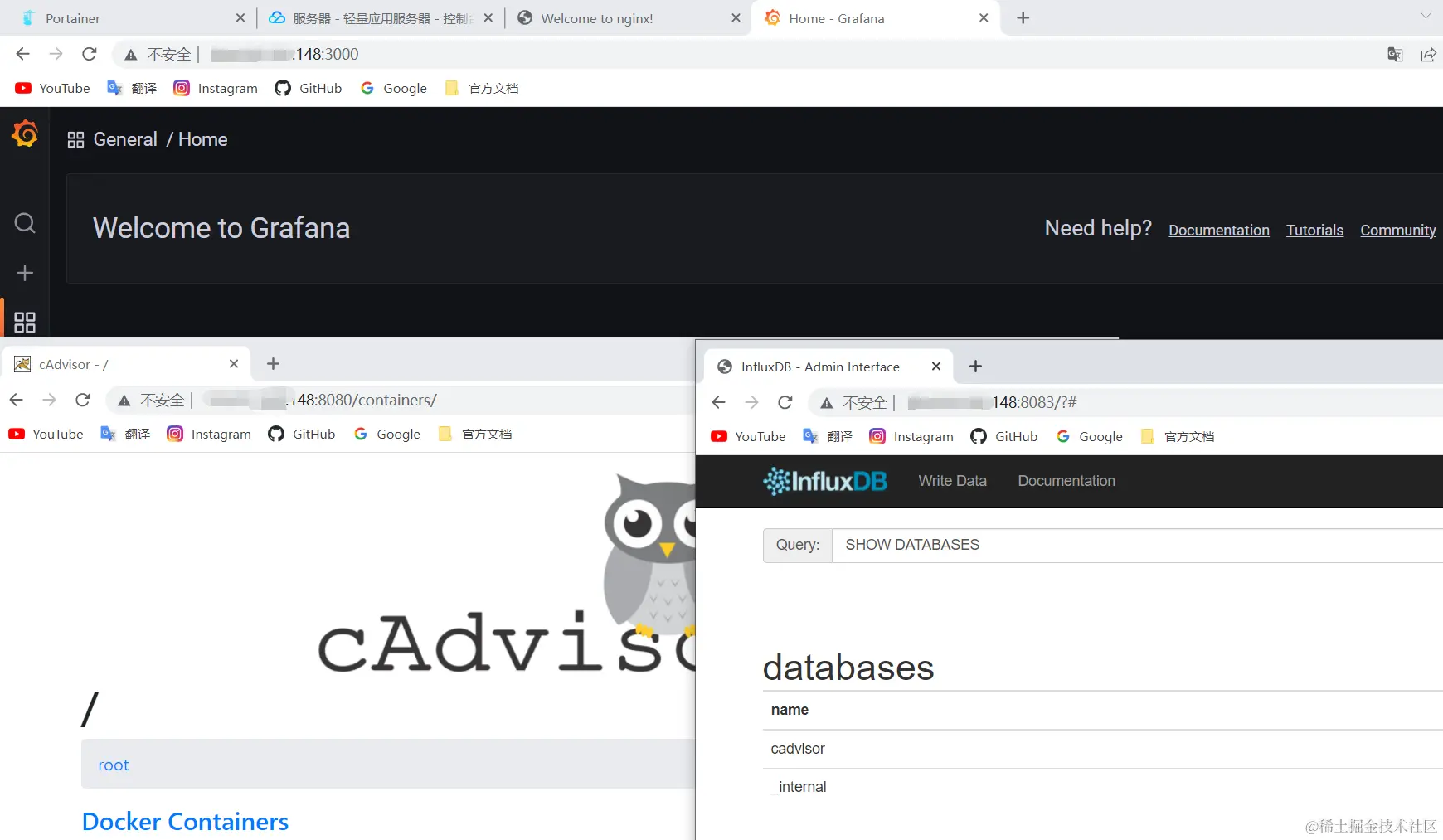Click the Grafana address bar URL
Image resolution: width=1443 pixels, height=840 pixels.
(284, 54)
